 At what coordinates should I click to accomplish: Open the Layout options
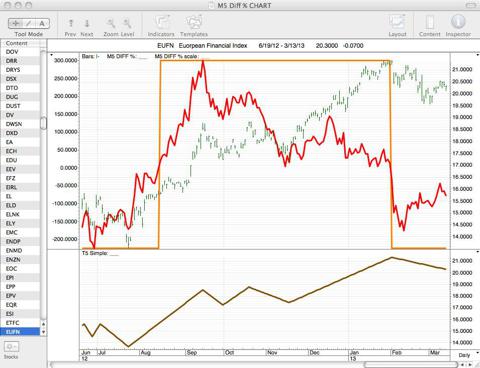point(397,22)
